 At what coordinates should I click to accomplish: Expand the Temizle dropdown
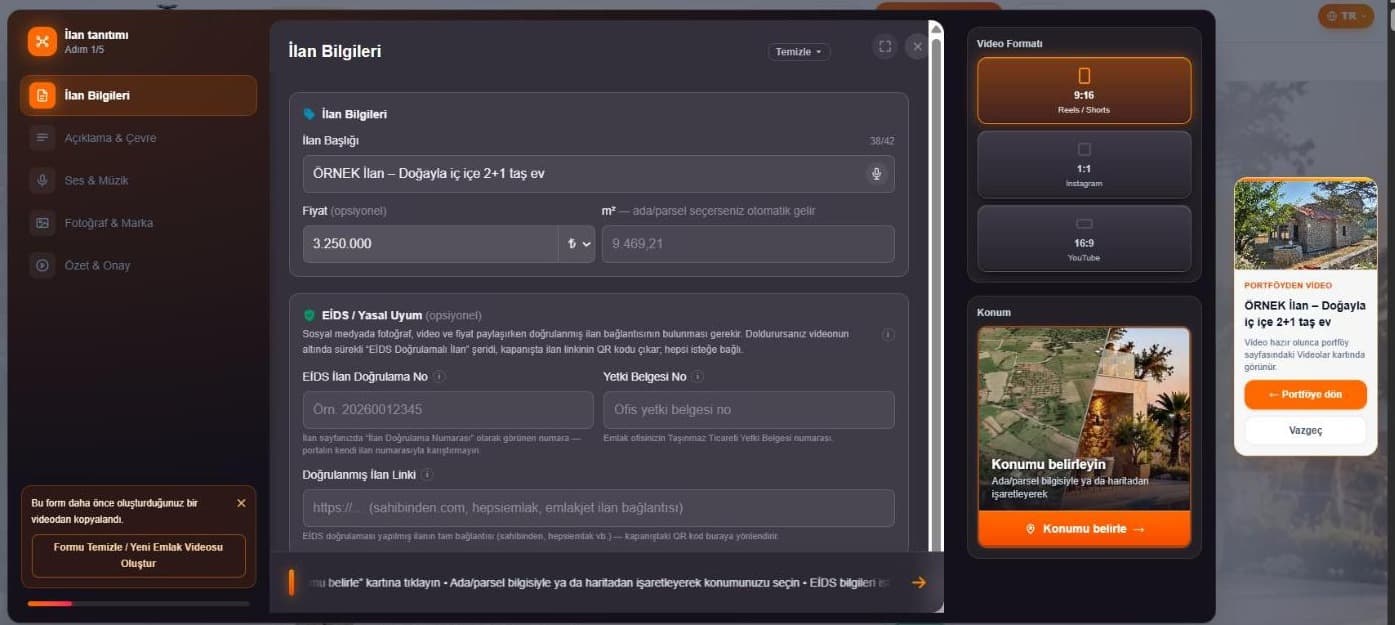coord(799,51)
